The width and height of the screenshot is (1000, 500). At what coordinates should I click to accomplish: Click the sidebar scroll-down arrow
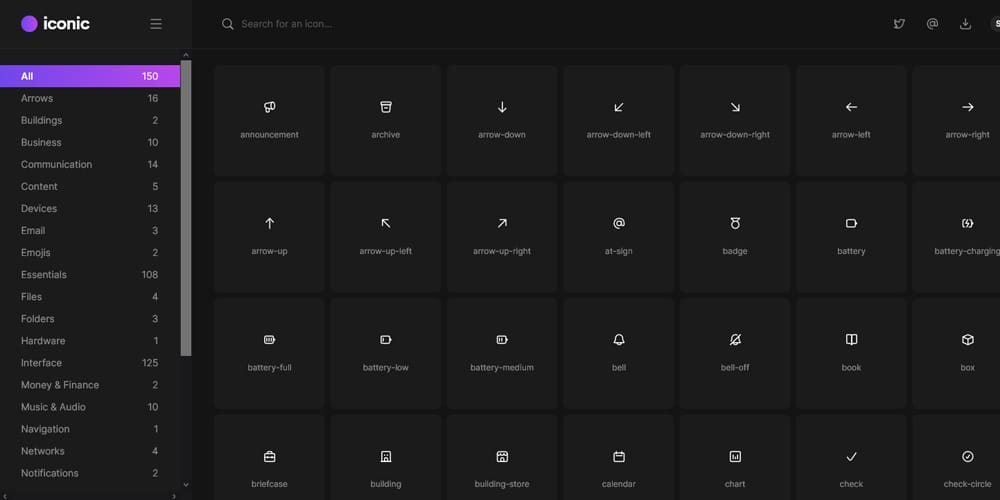(186, 485)
